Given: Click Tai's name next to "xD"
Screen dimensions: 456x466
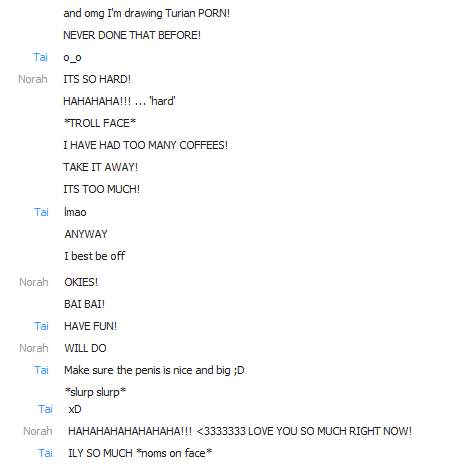Looking at the screenshot, I should pos(45,409).
